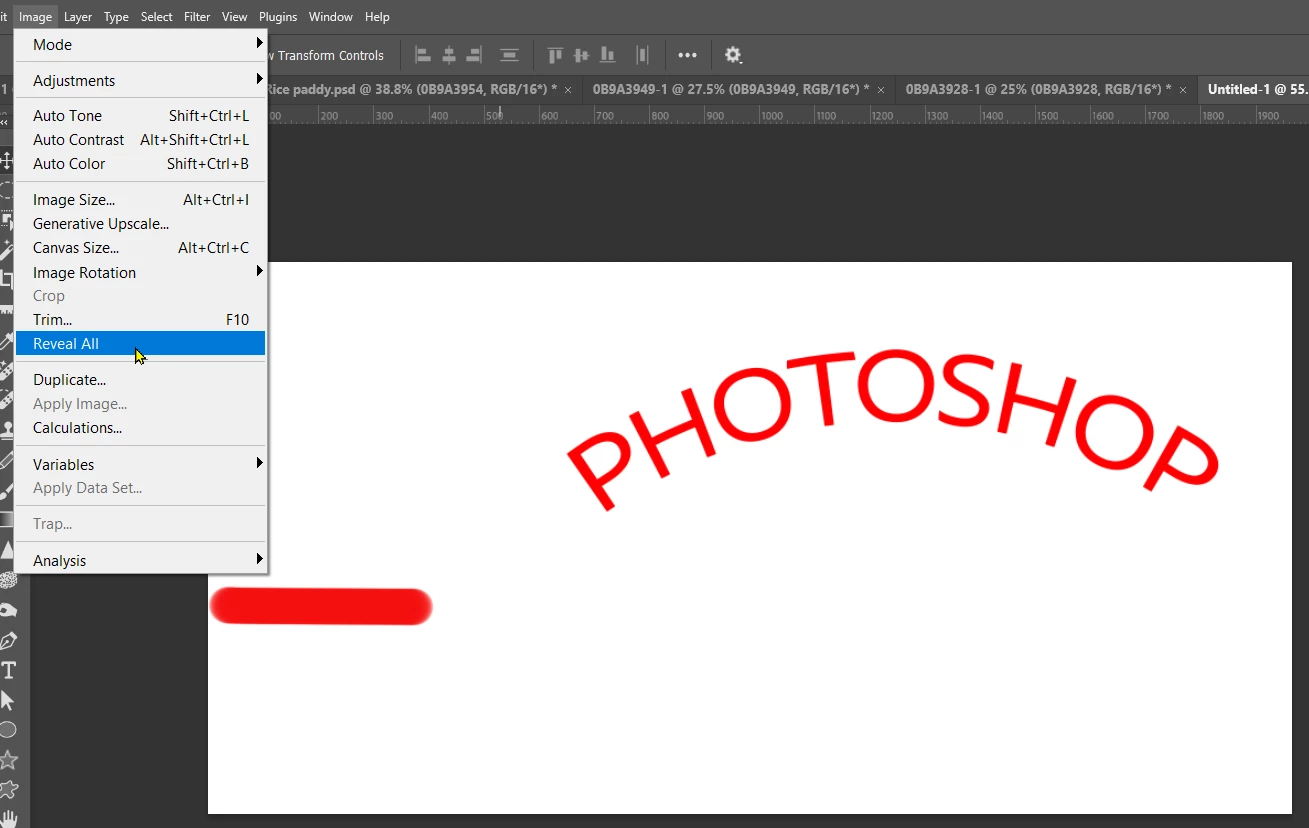
Task: Open the Layer menu
Action: (78, 17)
